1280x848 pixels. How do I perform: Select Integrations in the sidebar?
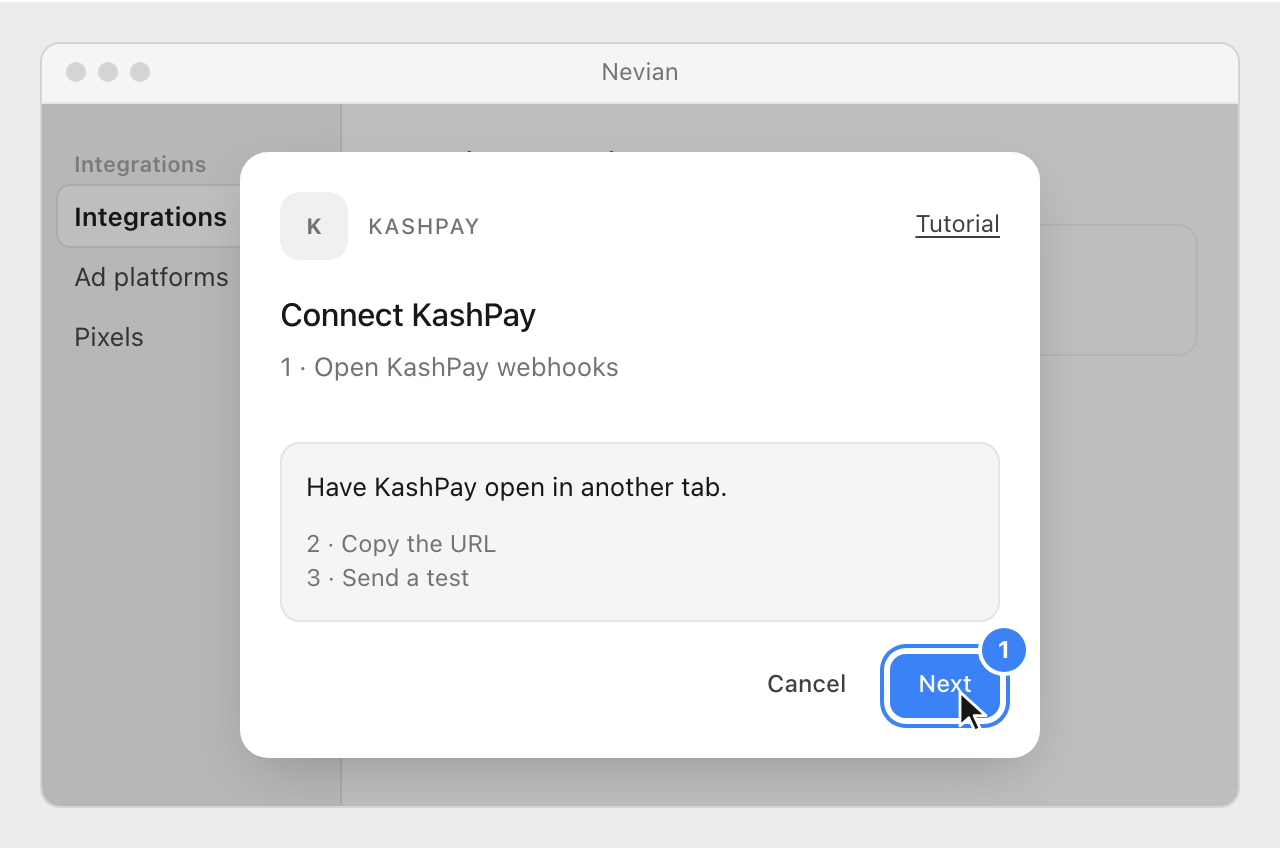pos(150,217)
